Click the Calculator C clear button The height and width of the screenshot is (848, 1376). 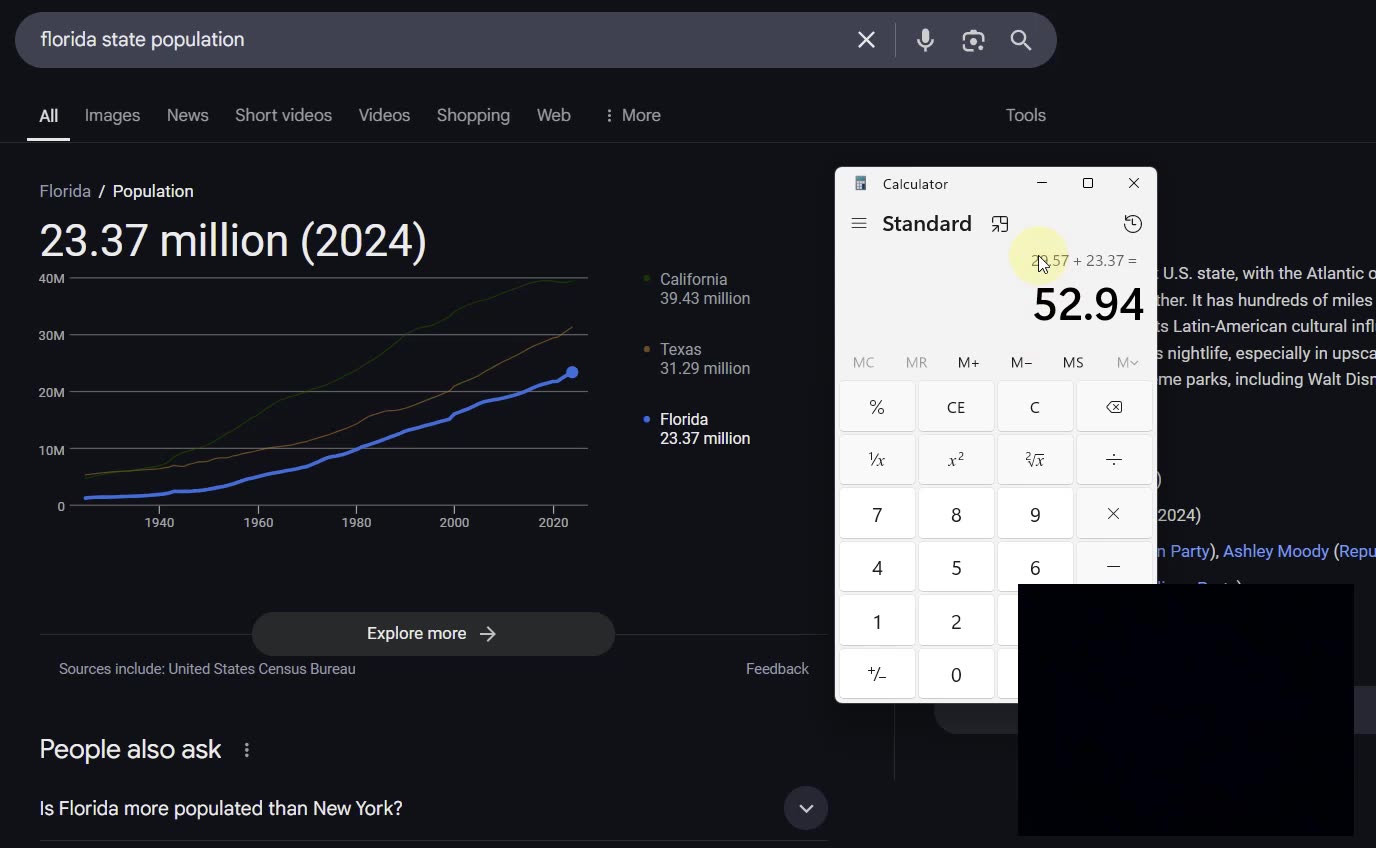pyautogui.click(x=1035, y=407)
